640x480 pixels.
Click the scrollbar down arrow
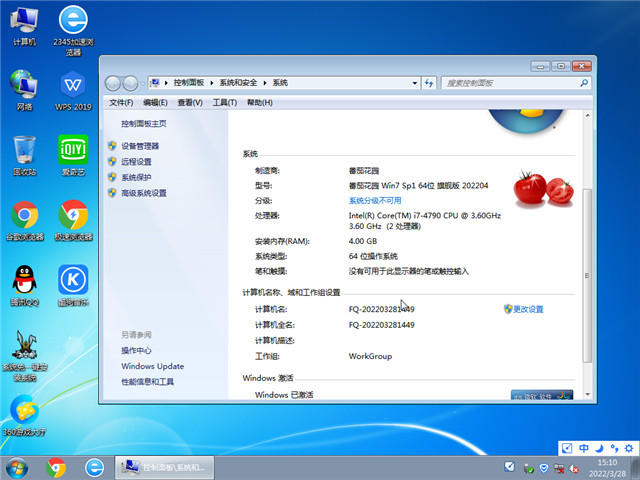tap(587, 394)
